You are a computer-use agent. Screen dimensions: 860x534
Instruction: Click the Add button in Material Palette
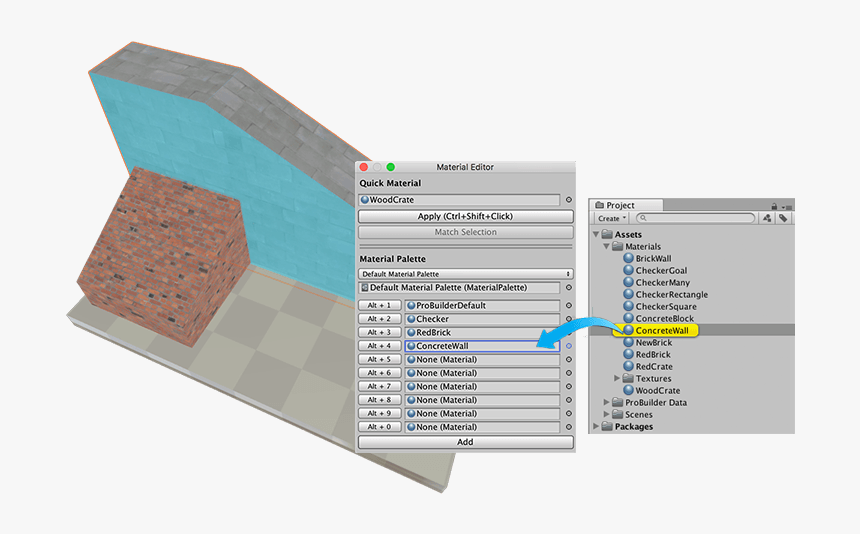click(465, 442)
